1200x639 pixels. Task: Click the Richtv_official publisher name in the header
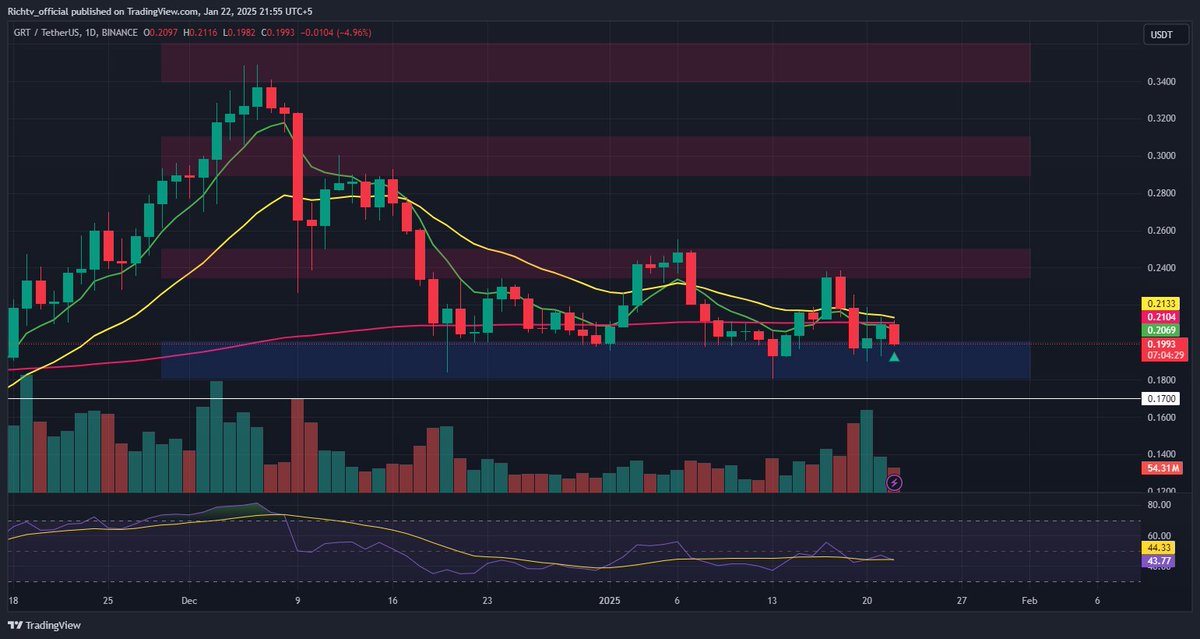tap(35, 13)
